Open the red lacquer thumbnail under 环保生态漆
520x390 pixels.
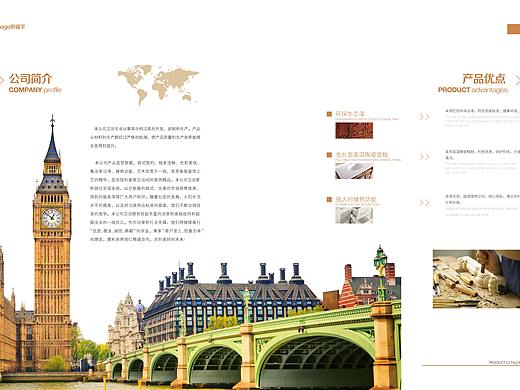[354, 130]
